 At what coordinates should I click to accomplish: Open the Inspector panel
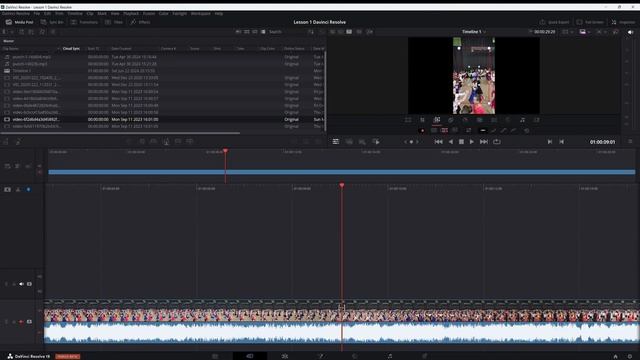(x=623, y=22)
